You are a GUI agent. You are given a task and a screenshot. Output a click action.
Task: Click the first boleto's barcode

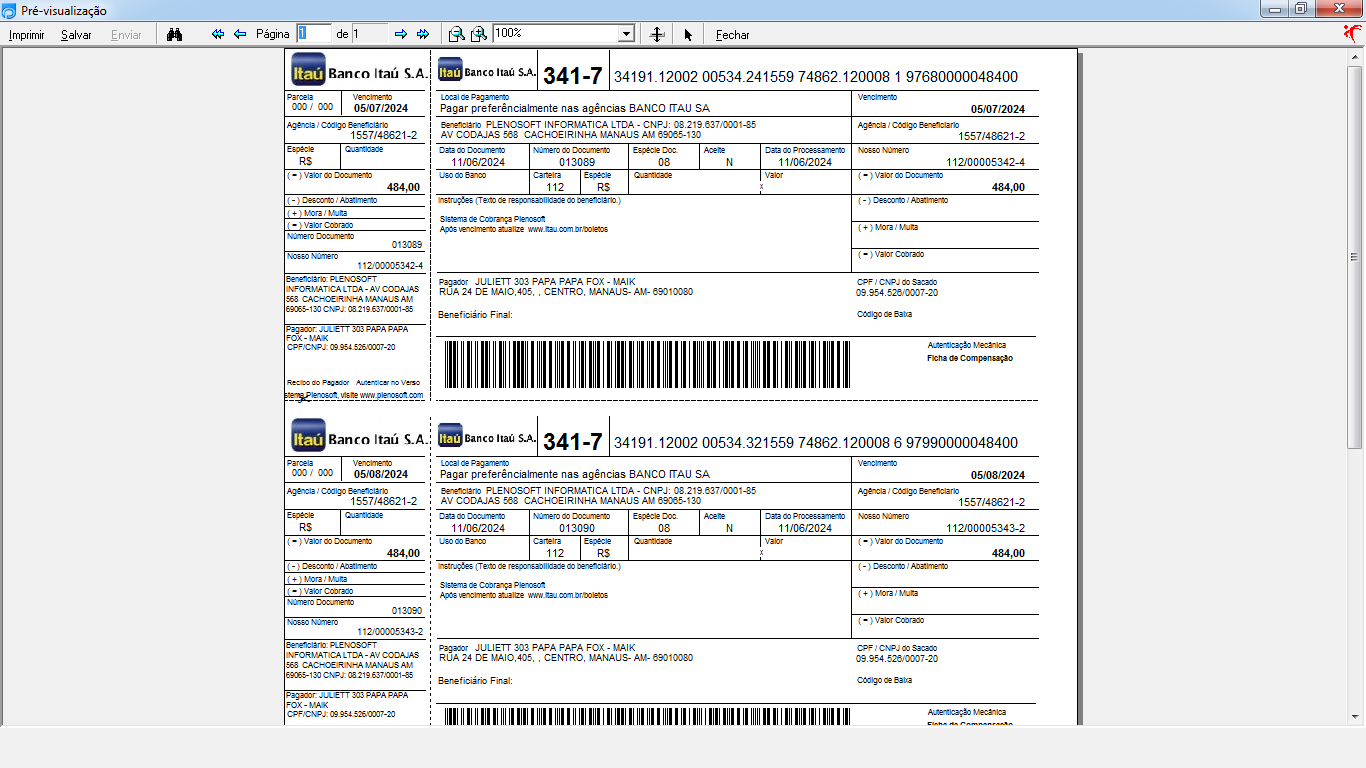tap(646, 364)
